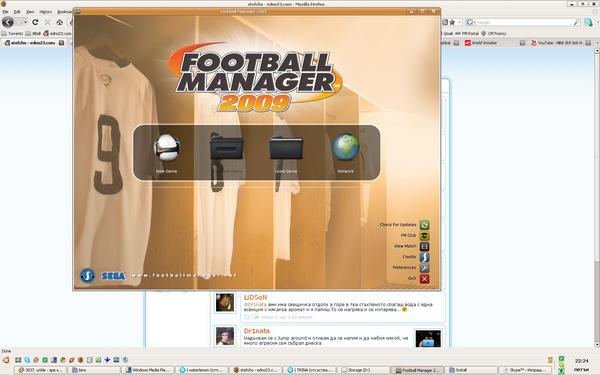Click the Firefox back arrow button
Viewport: 600px width, 375px height.
tap(8, 22)
